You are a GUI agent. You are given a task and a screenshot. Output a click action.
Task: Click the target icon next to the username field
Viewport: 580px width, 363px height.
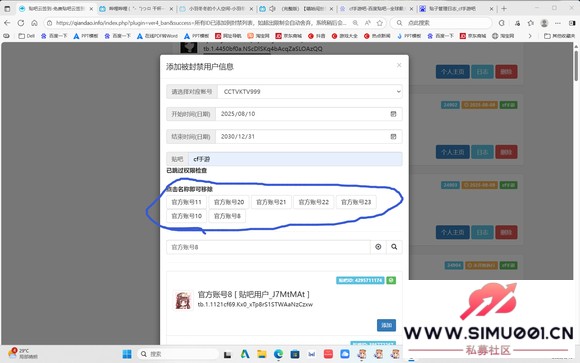click(378, 247)
